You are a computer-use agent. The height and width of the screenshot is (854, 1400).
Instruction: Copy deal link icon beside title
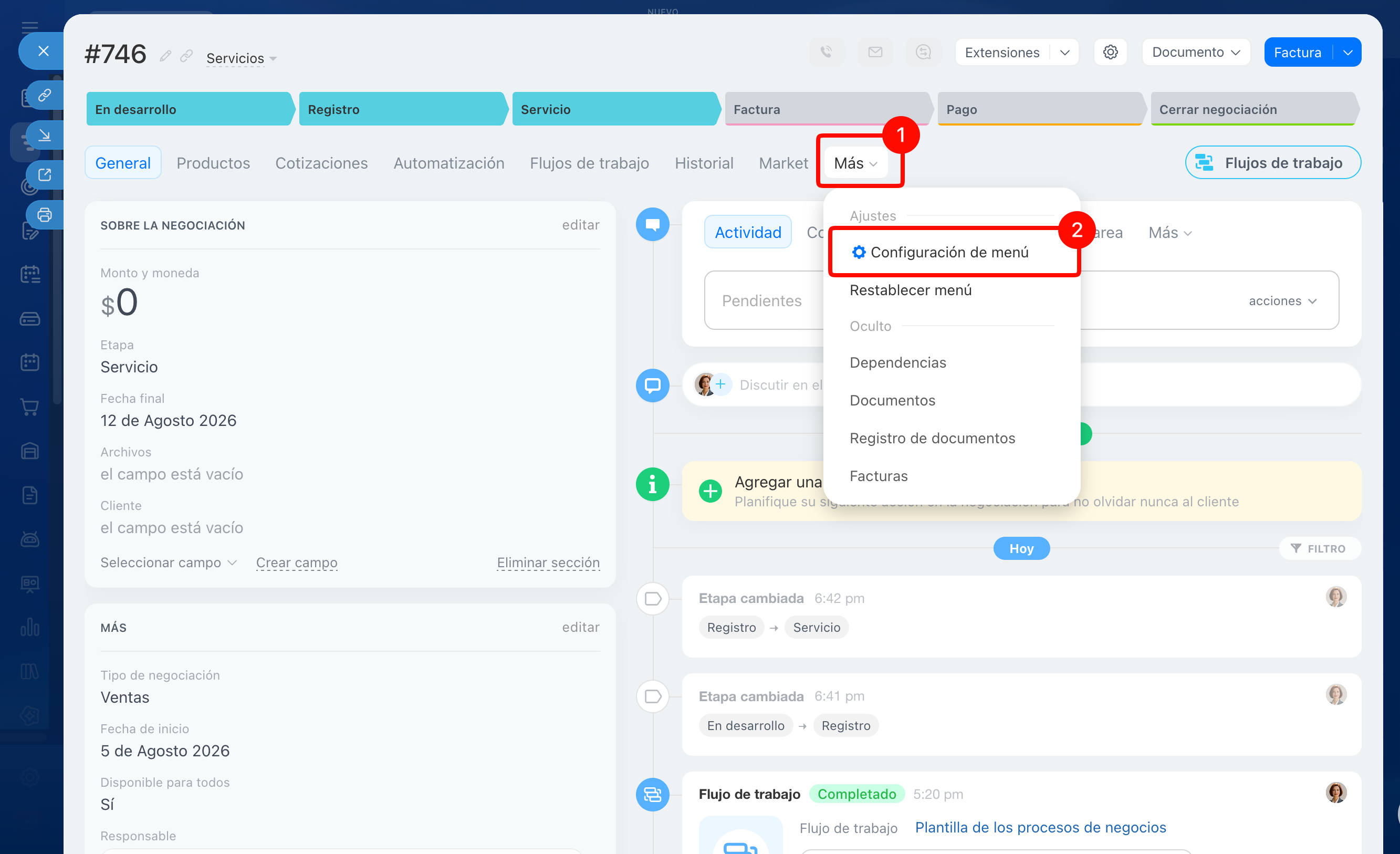[x=186, y=56]
